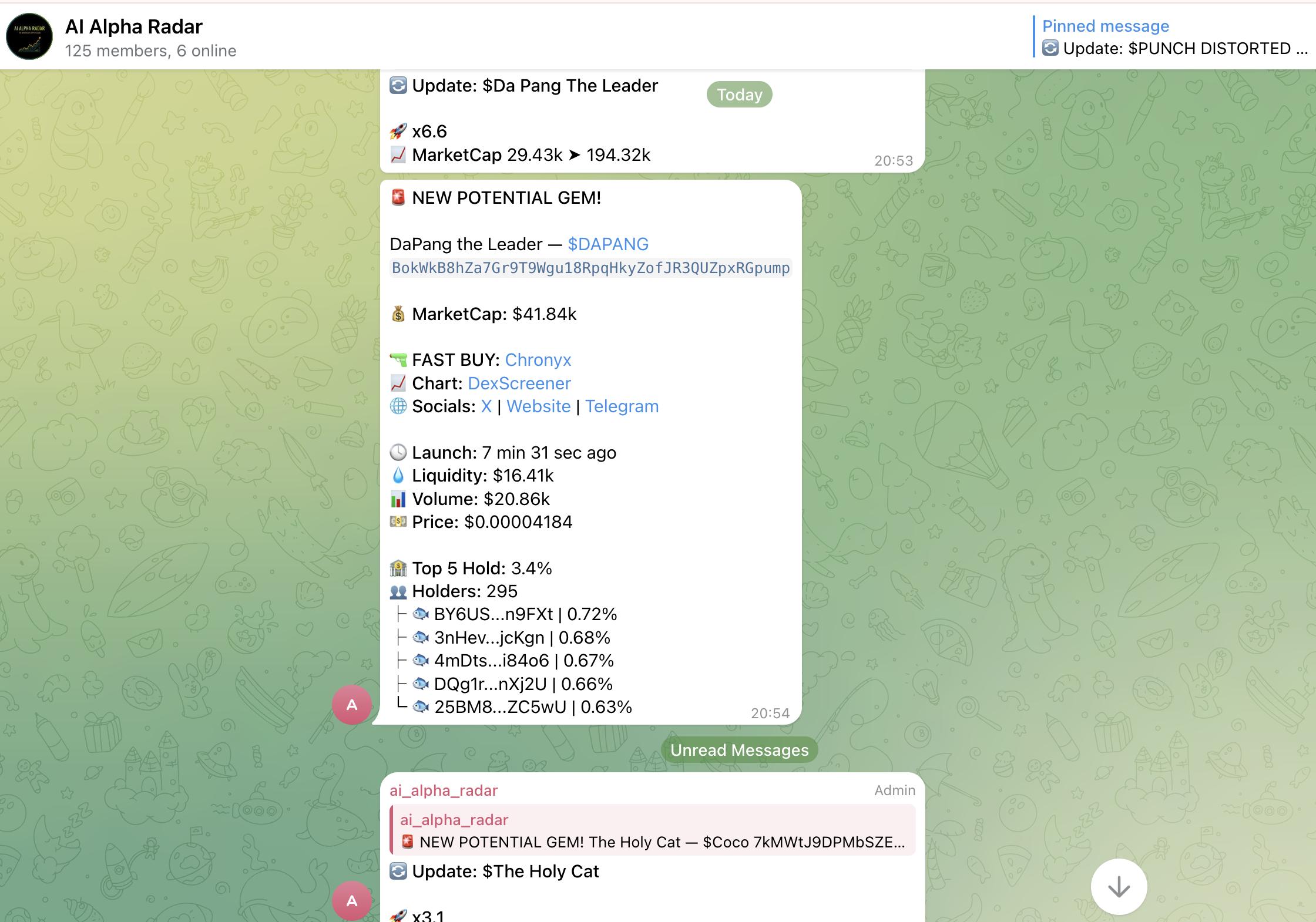Open the DexScreener chart link
Viewport: 1316px width, 922px height.
pyautogui.click(x=519, y=383)
